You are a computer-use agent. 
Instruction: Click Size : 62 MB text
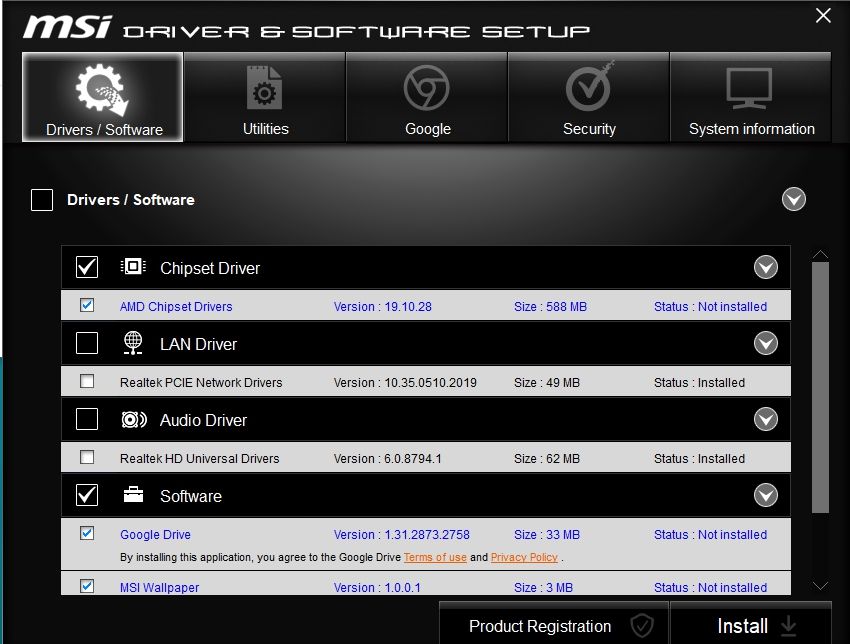point(546,459)
